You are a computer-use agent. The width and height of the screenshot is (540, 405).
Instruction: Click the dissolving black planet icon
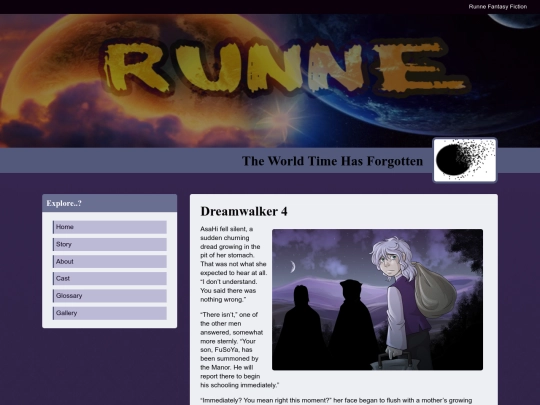[465, 160]
